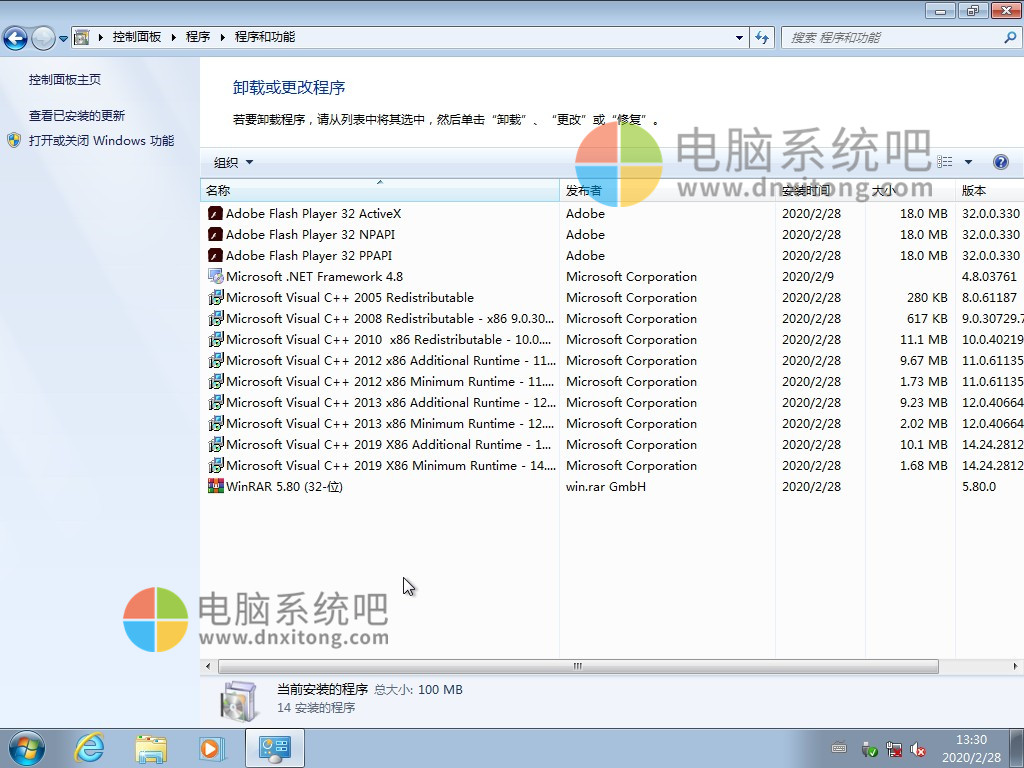Open Safely Remove Hardware tray icon
This screenshot has width=1024, height=768.
pos(869,749)
